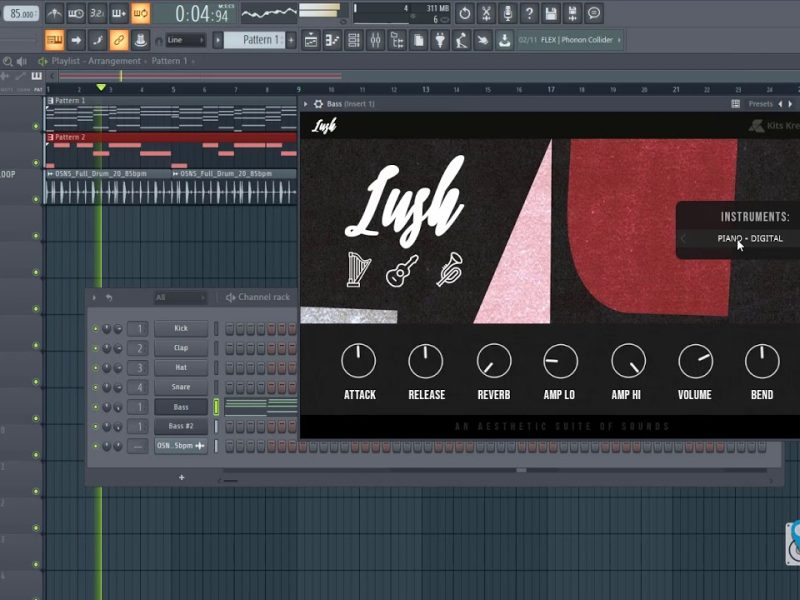800x600 pixels.
Task: Click the render as audio file icon
Action: click(x=572, y=14)
